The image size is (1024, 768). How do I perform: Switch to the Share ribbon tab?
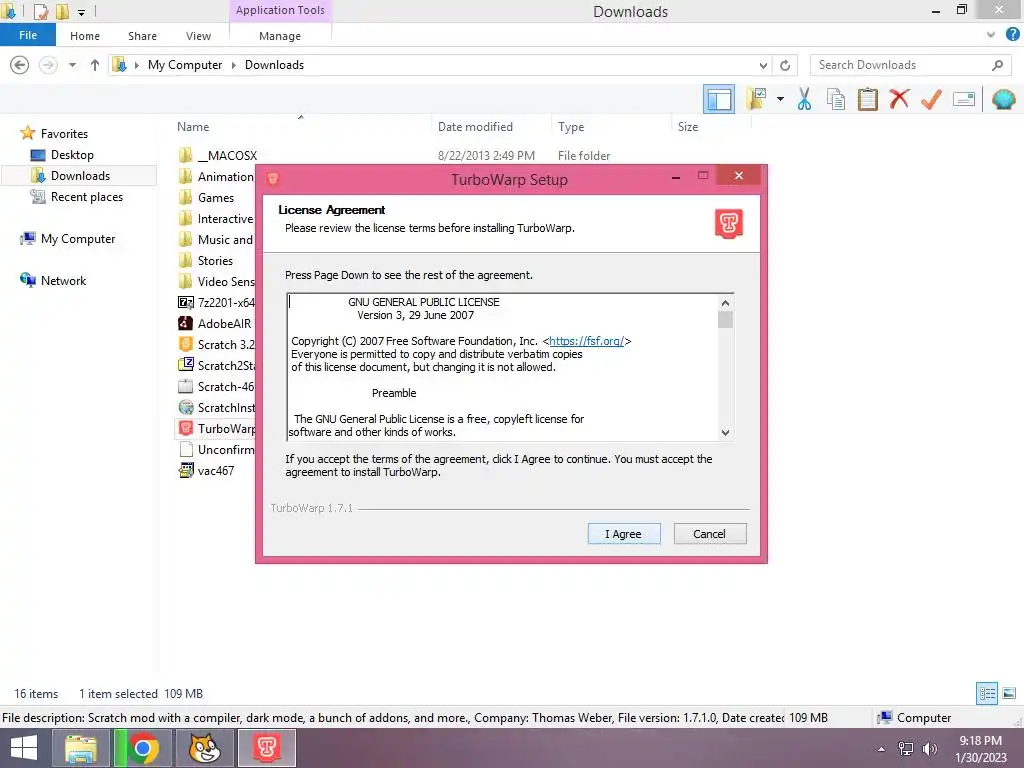point(142,36)
